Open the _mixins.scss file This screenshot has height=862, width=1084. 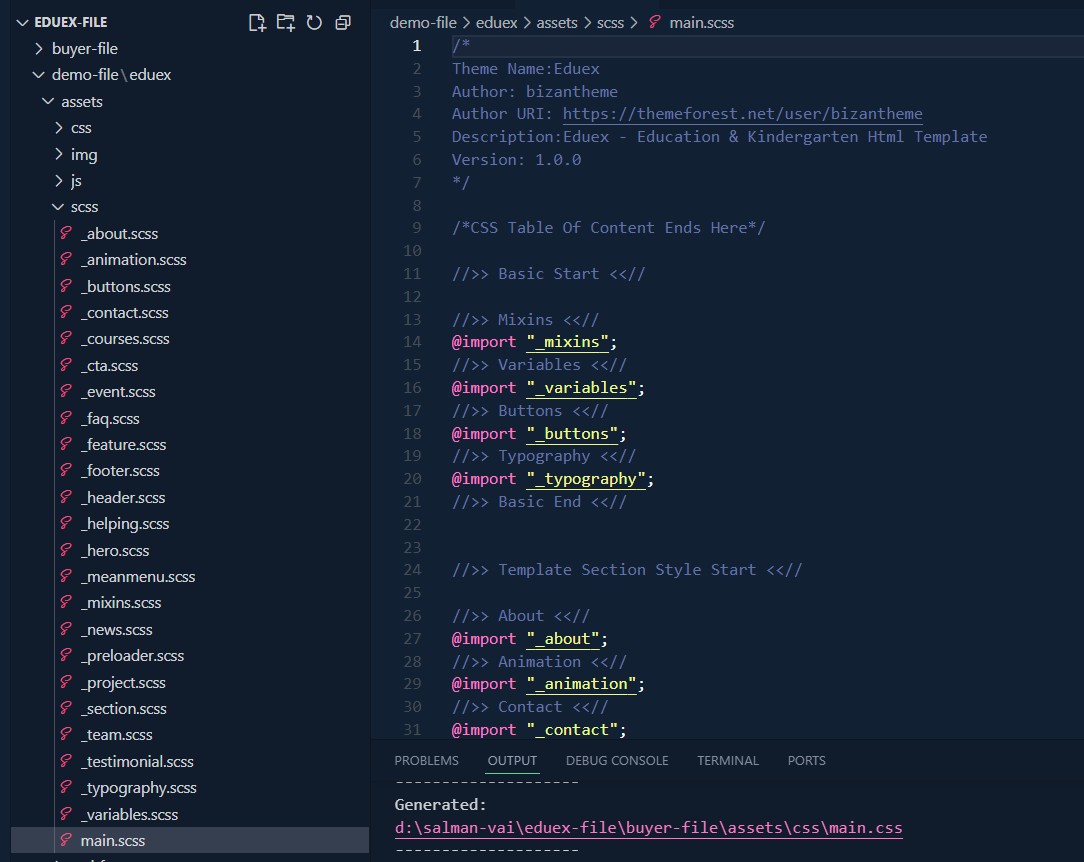(x=120, y=603)
